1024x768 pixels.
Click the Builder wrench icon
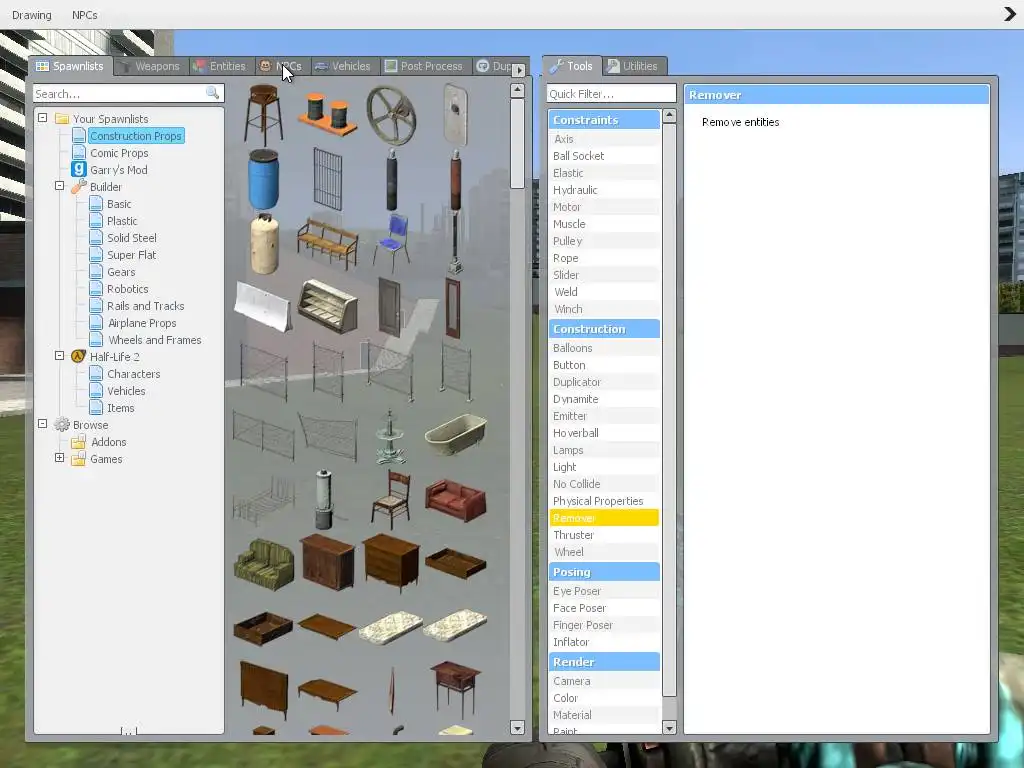(x=78, y=186)
